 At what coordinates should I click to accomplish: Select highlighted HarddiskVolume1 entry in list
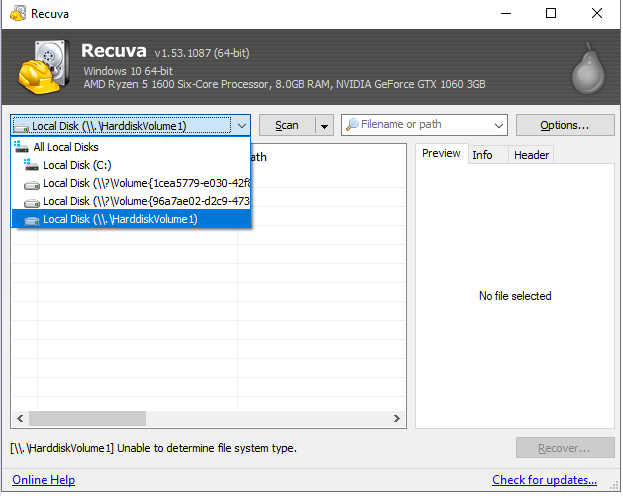pyautogui.click(x=131, y=219)
